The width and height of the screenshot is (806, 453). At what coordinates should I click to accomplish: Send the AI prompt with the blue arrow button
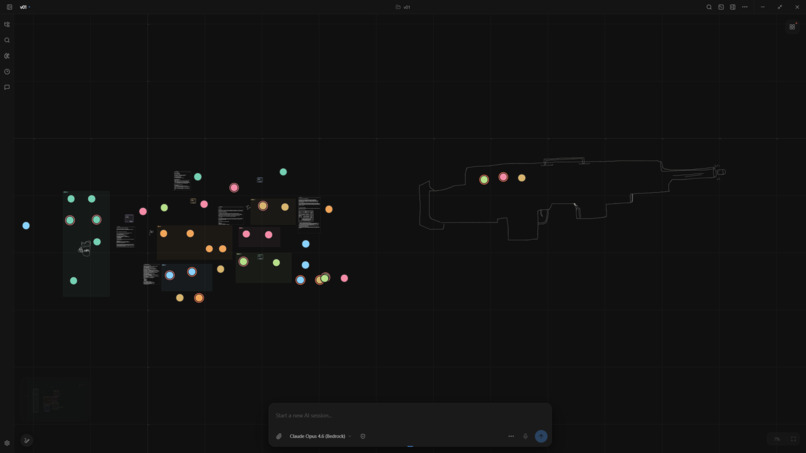click(541, 436)
